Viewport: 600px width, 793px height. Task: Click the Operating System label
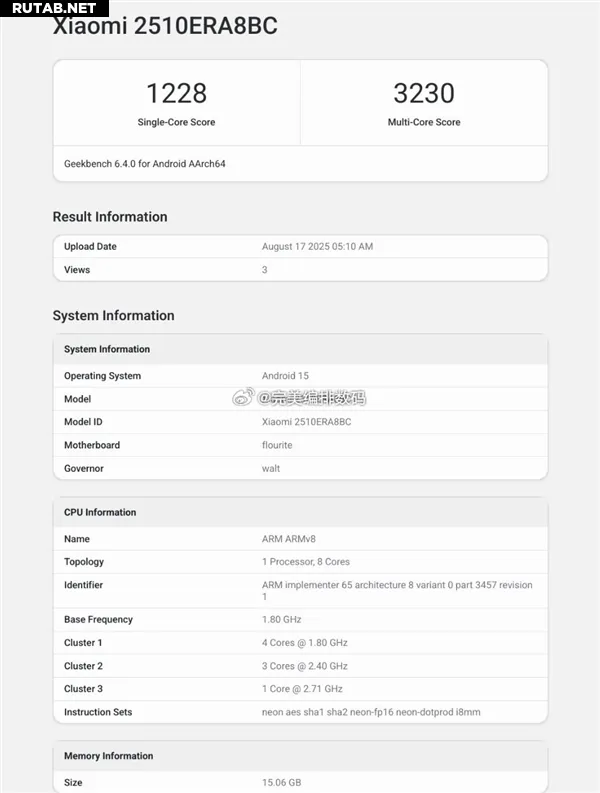102,376
